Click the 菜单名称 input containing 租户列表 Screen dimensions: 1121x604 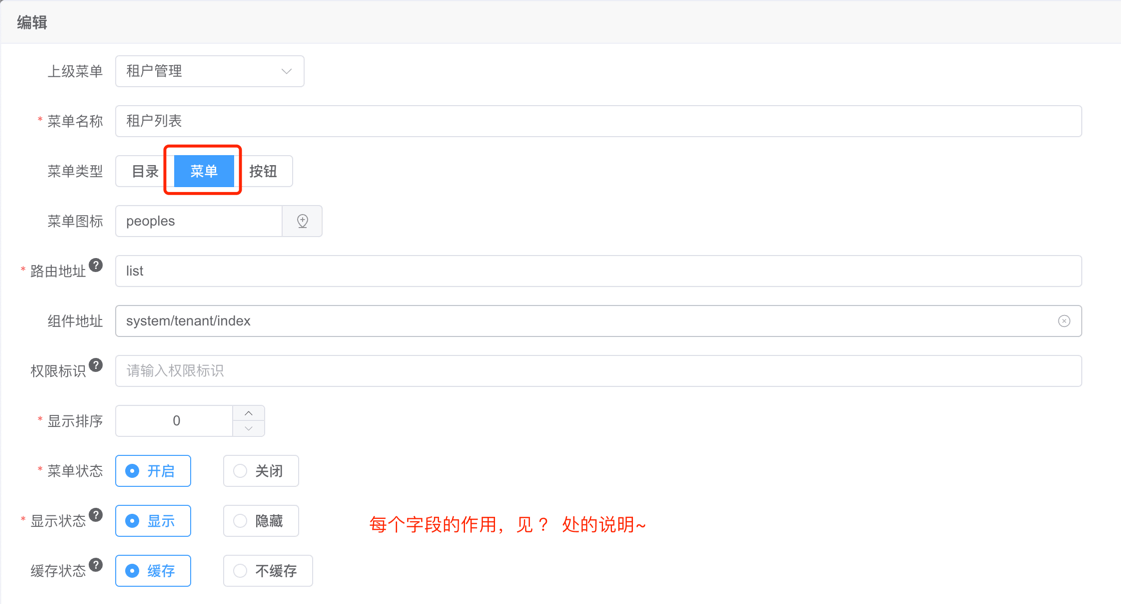pyautogui.click(x=598, y=121)
